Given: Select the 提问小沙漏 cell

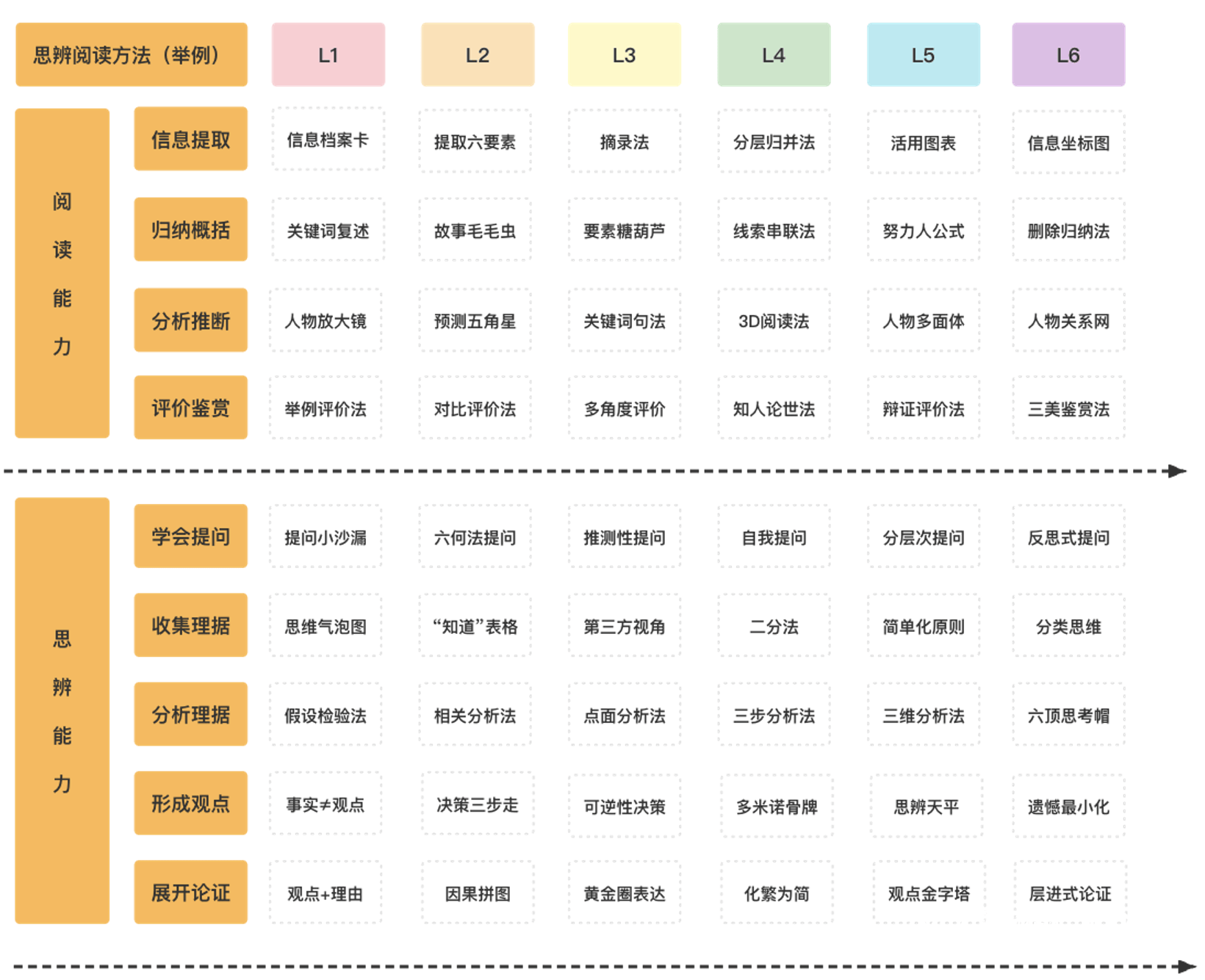Looking at the screenshot, I should [325, 537].
